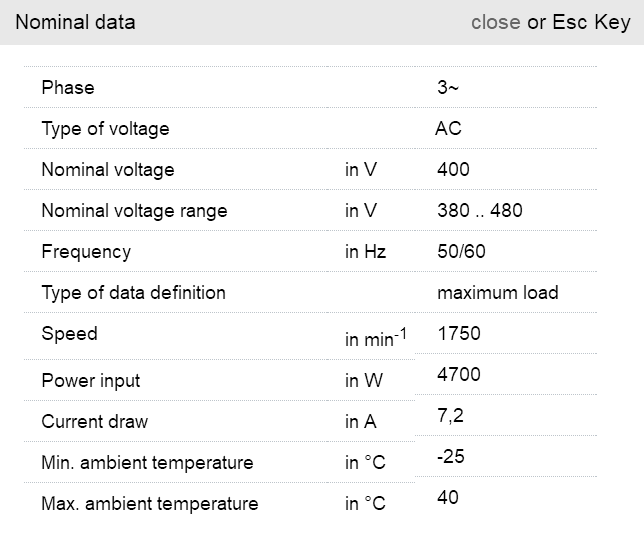The image size is (644, 539).
Task: Click the Nominal data title
Action: pos(75,22)
